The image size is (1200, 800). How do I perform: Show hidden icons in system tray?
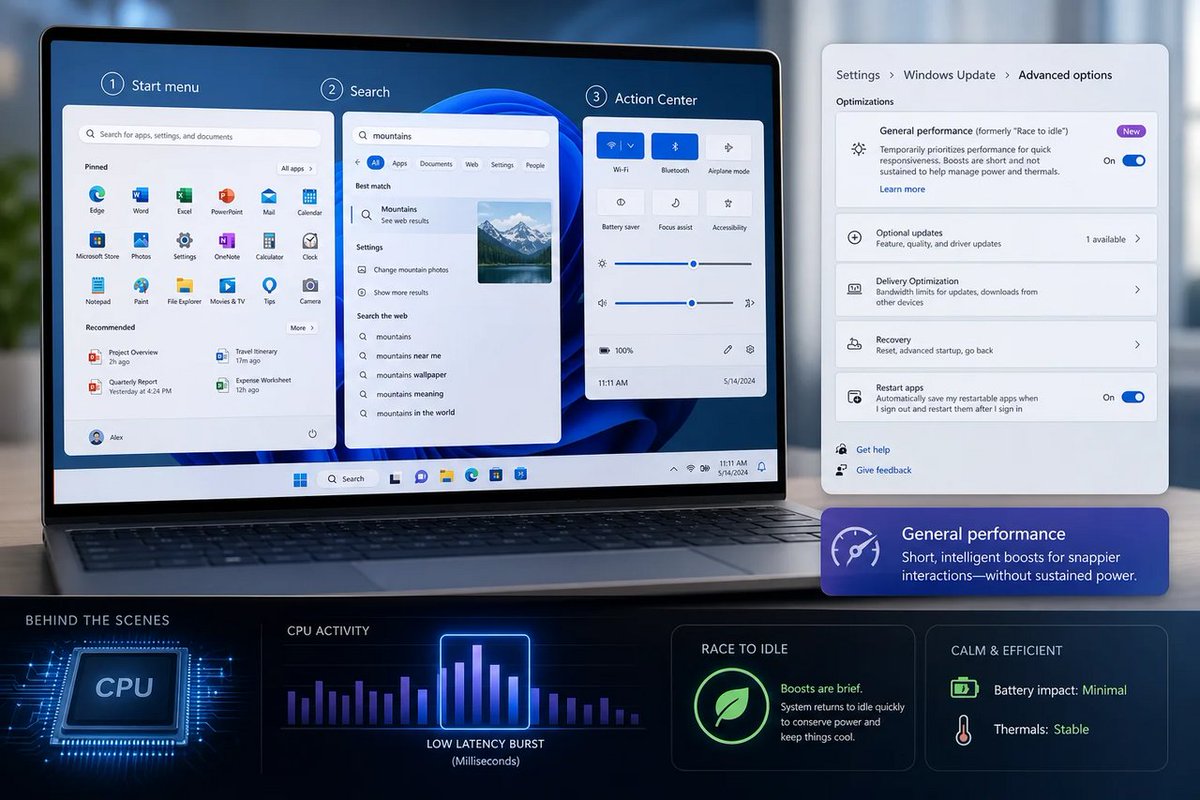pyautogui.click(x=672, y=468)
